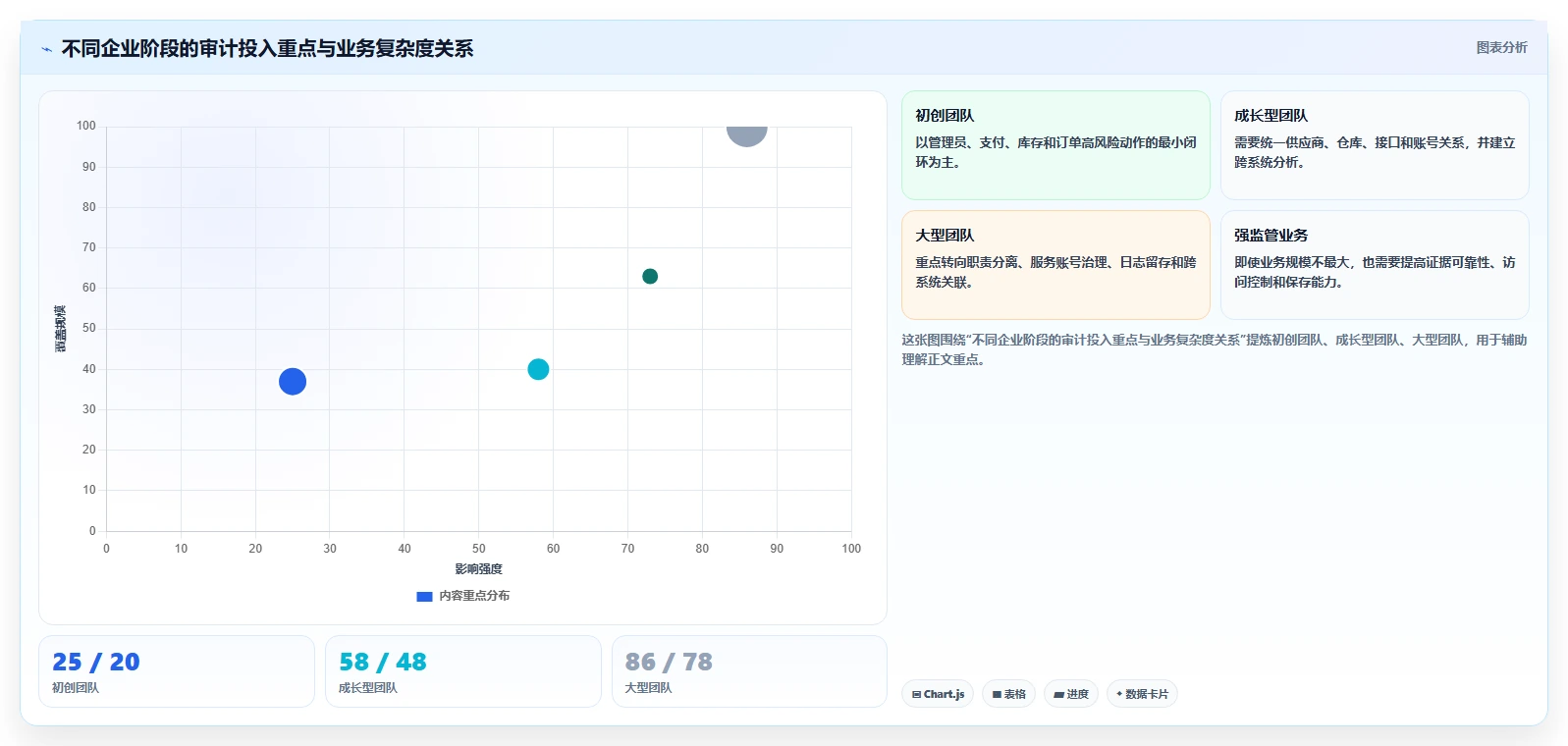Click the chart title 不同企业阶段的审计投入重点与业务复杂度关系
1568x746 pixels.
pos(267,49)
